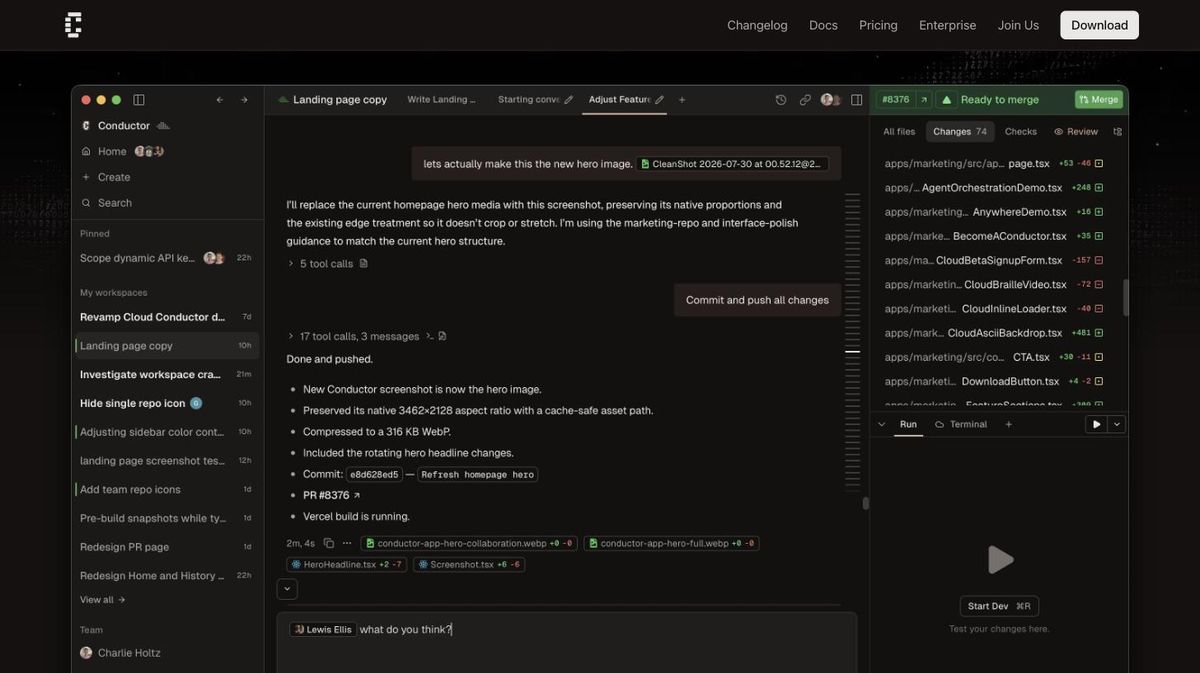
Task: Open PR #8376 external arrow icon
Action: click(x=924, y=100)
